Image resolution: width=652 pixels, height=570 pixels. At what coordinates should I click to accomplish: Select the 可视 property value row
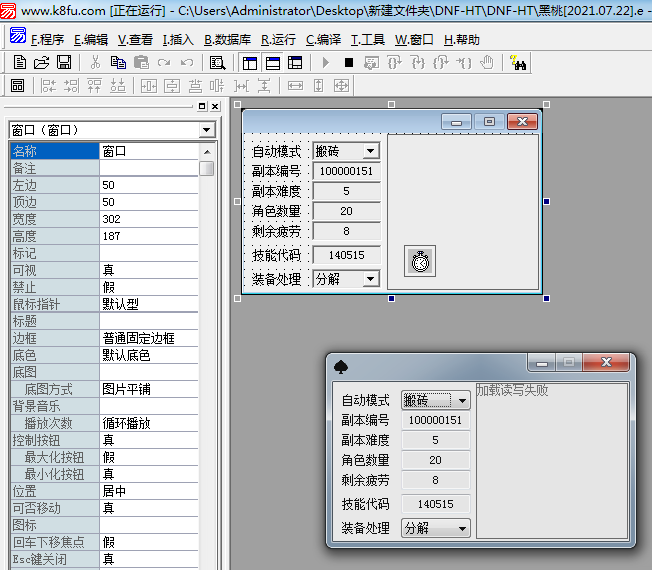coord(155,271)
